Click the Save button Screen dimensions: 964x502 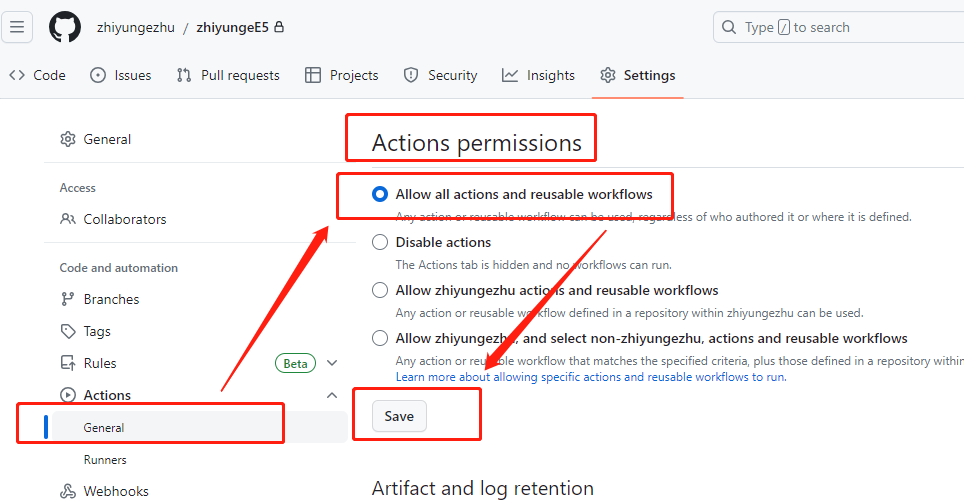(399, 417)
